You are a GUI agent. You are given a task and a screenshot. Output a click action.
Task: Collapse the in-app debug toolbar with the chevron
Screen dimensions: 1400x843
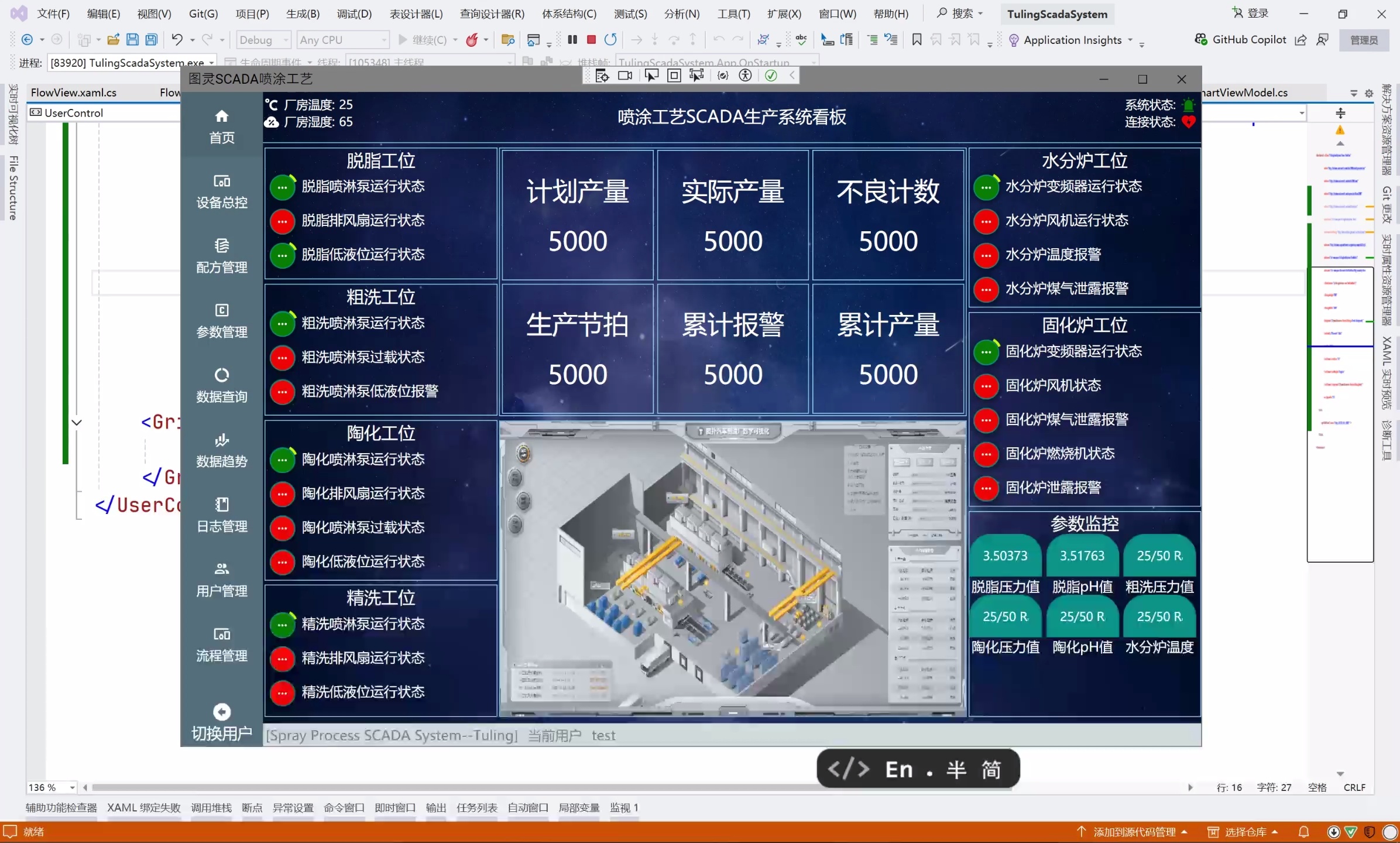tap(792, 76)
